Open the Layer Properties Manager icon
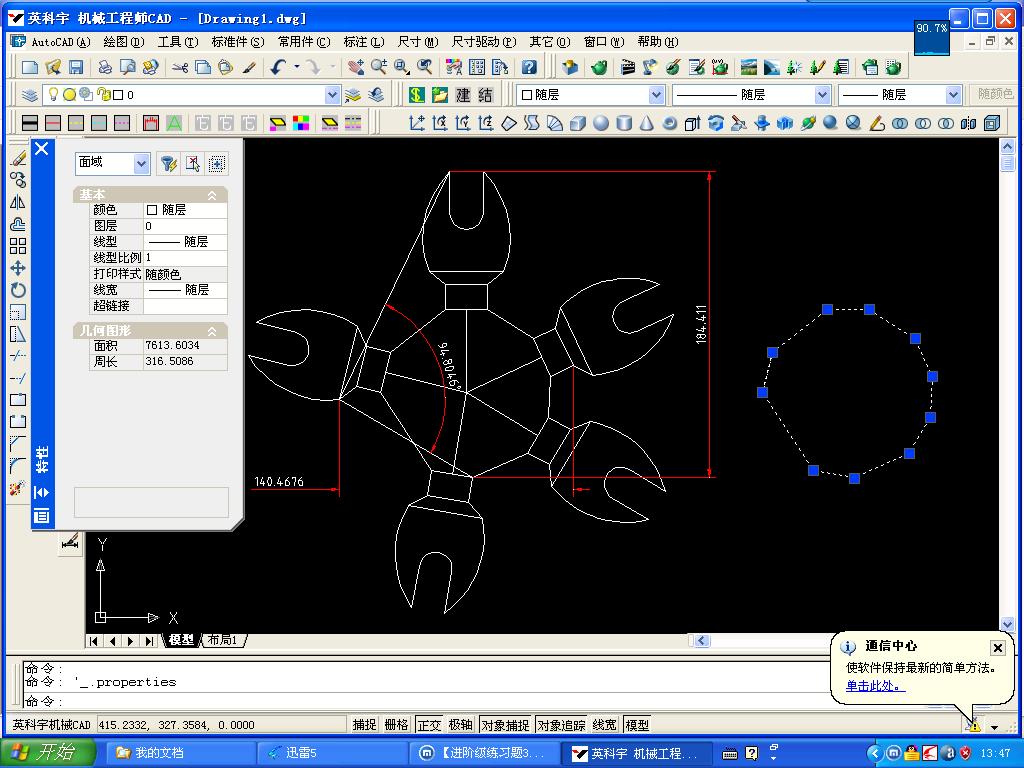The width and height of the screenshot is (1024, 768). tap(29, 95)
